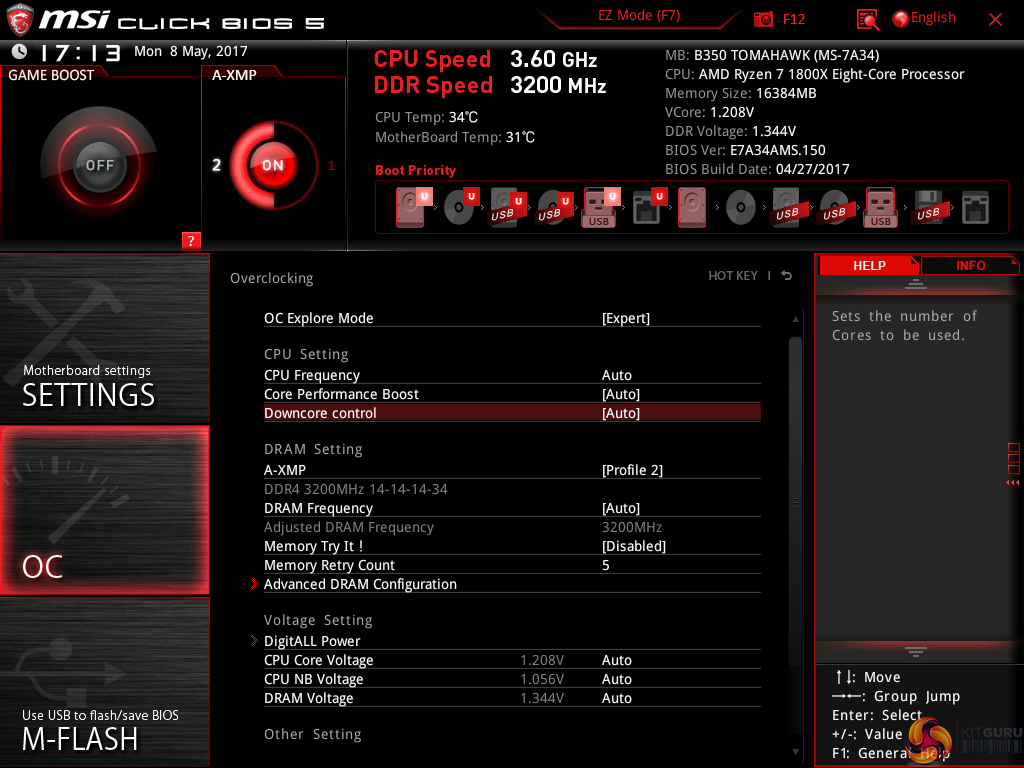The height and width of the screenshot is (768, 1024).
Task: Click the Boot Priority heading
Action: tap(415, 170)
